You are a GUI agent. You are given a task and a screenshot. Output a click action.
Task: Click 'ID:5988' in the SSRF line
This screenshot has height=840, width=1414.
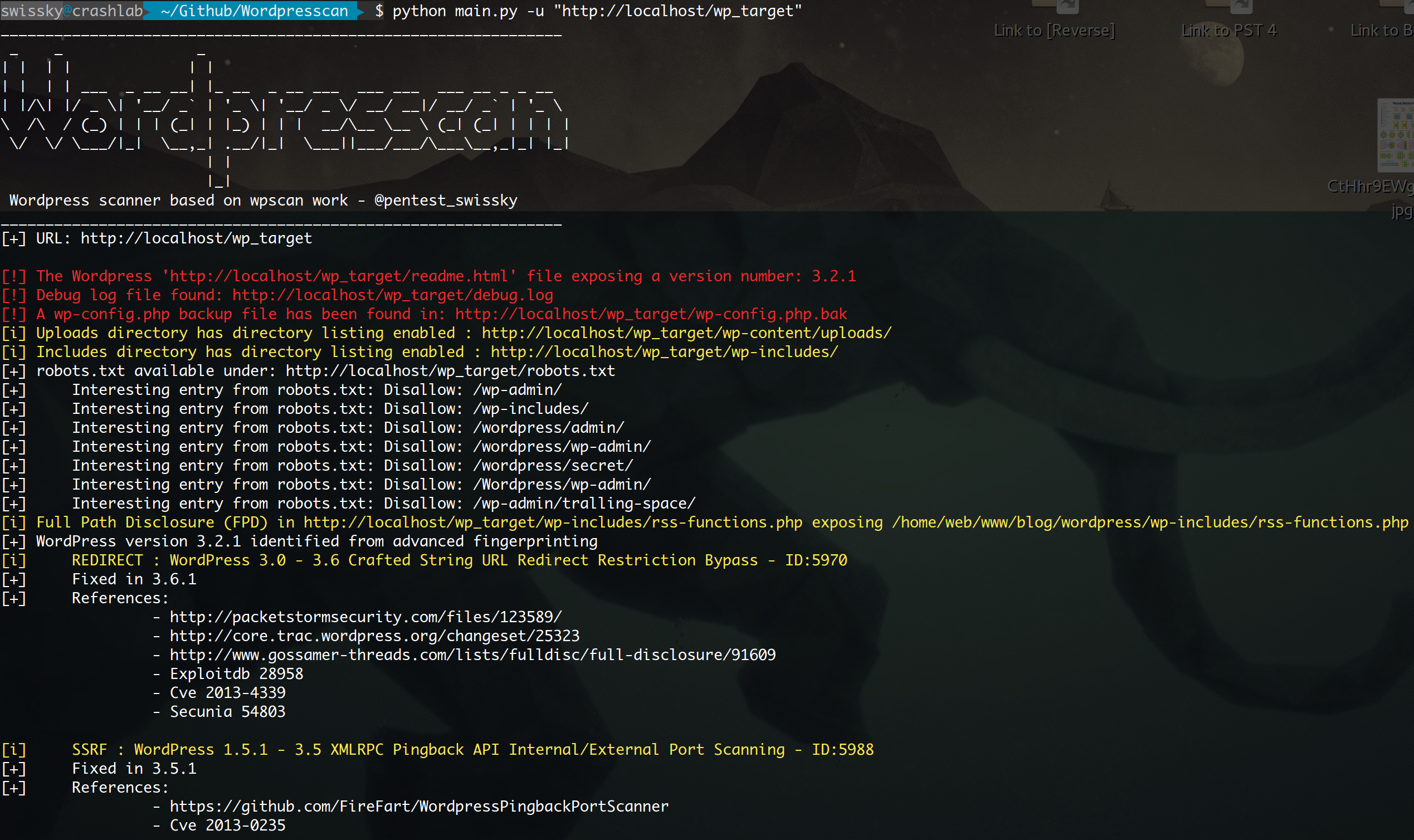843,749
